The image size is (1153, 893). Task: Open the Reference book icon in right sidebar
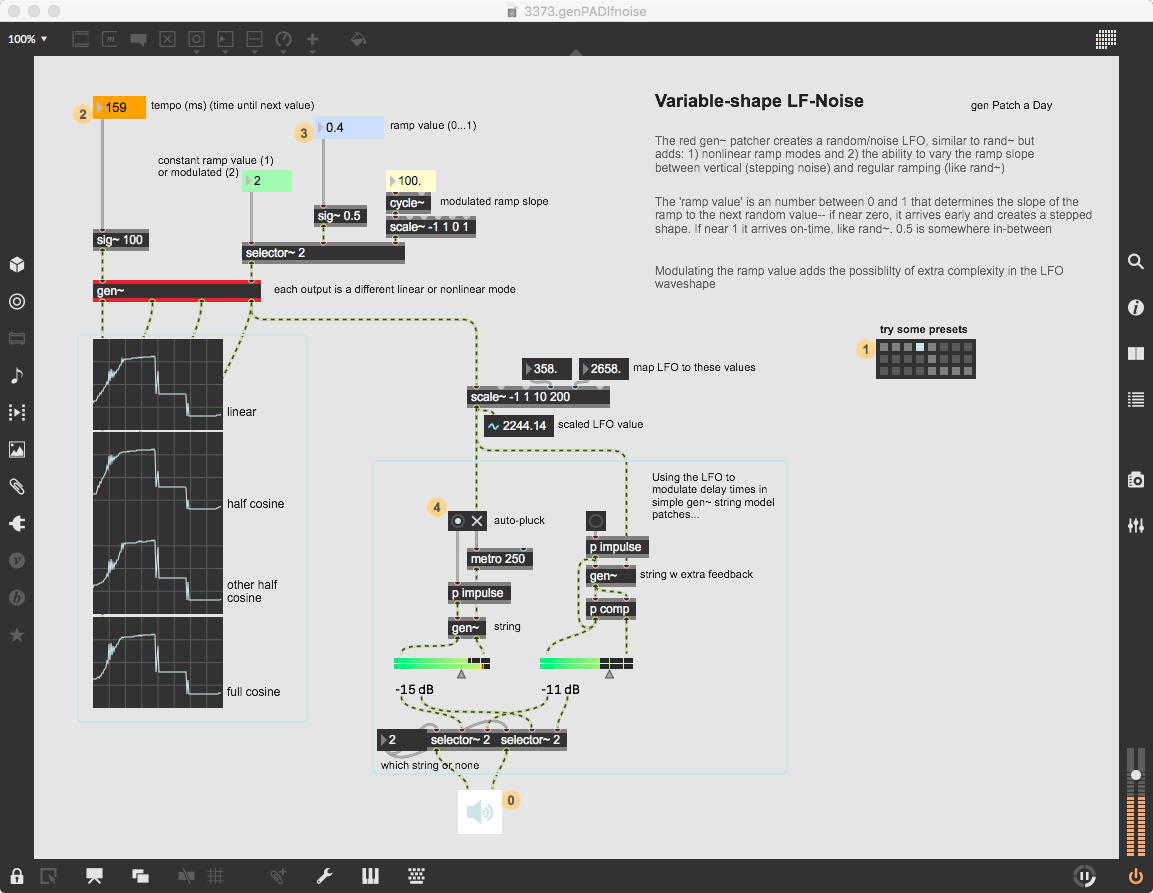tap(1135, 354)
